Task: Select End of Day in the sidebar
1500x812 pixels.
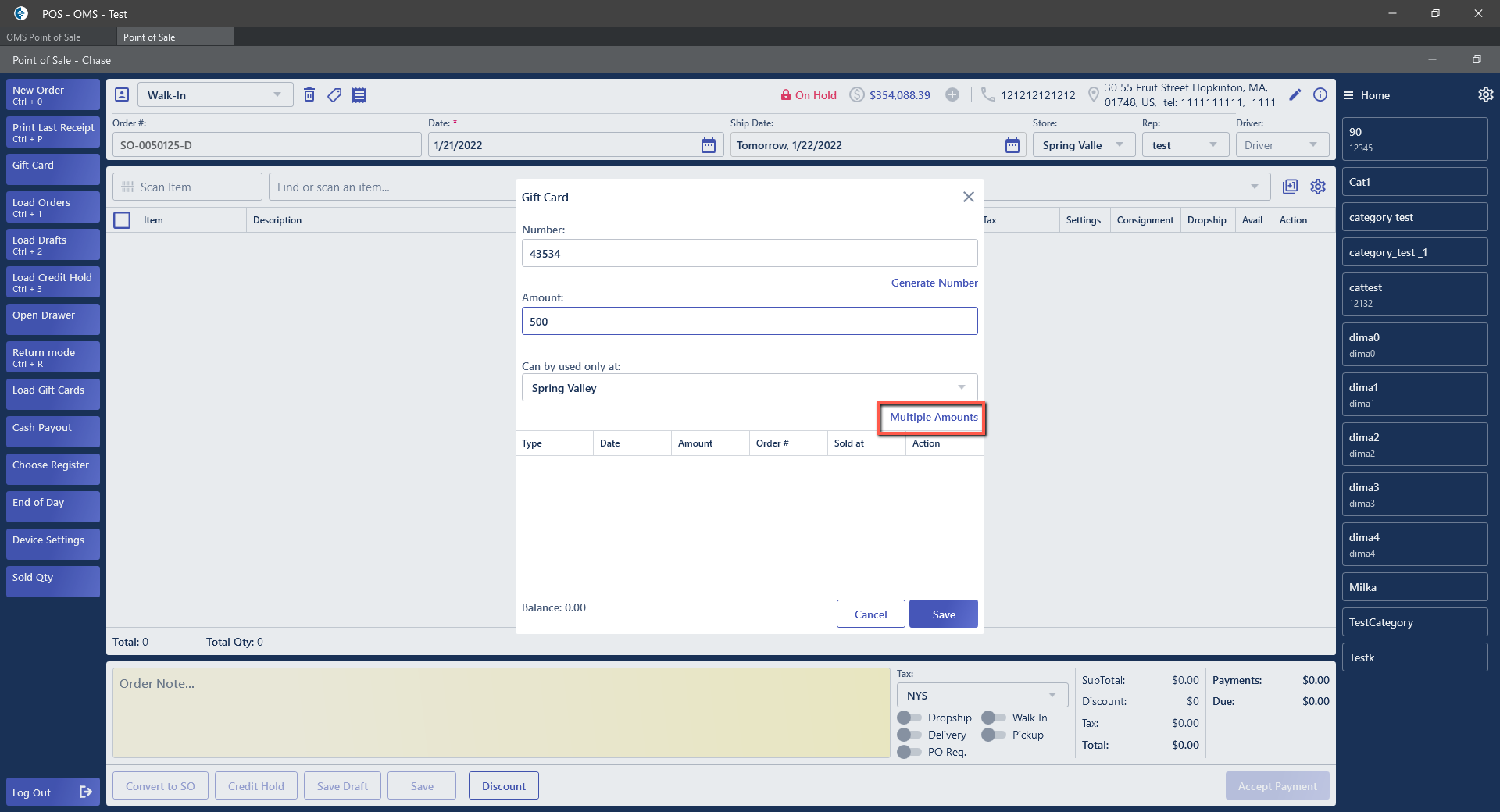Action: point(53,507)
